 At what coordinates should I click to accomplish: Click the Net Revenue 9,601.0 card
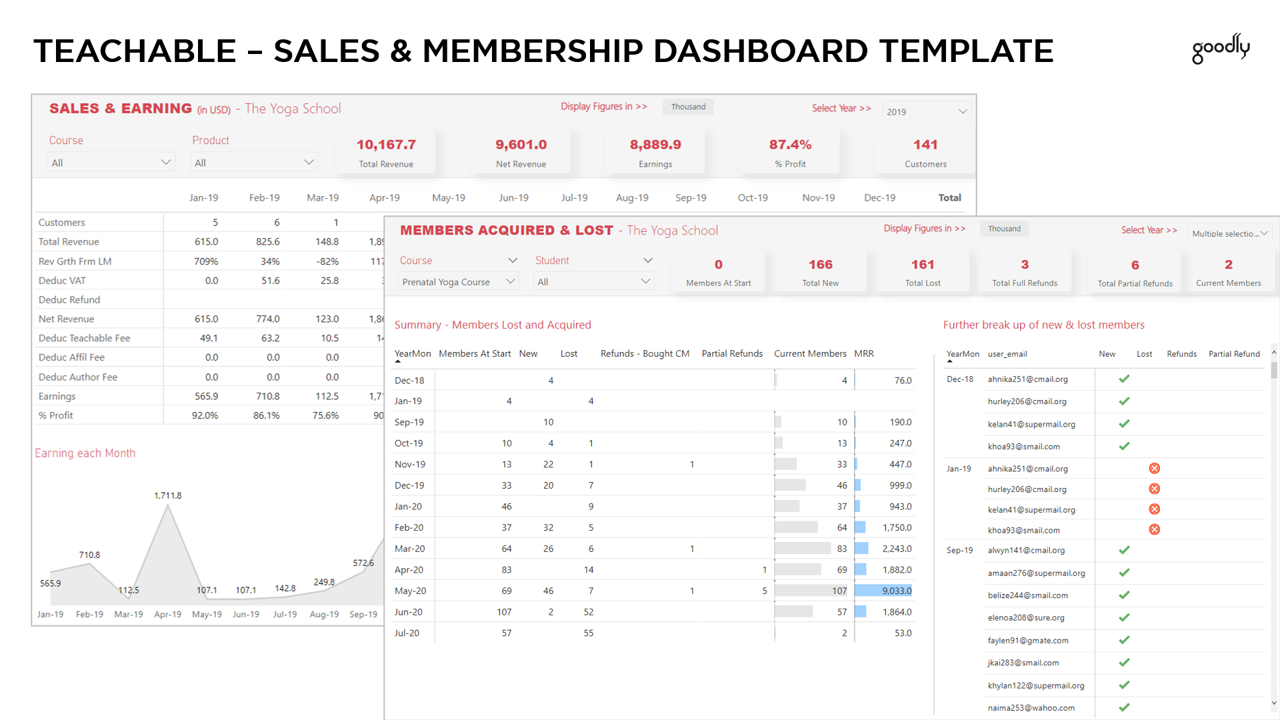click(x=521, y=153)
